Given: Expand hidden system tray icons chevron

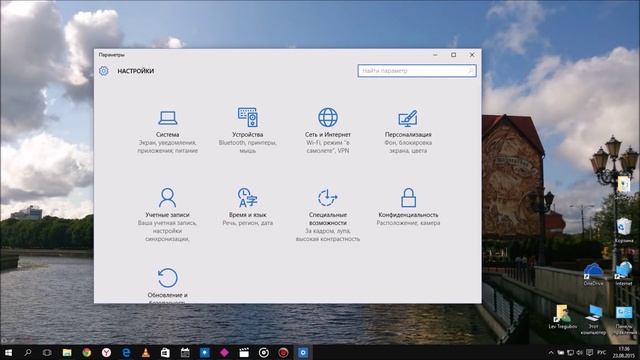Looking at the screenshot, I should pos(551,352).
